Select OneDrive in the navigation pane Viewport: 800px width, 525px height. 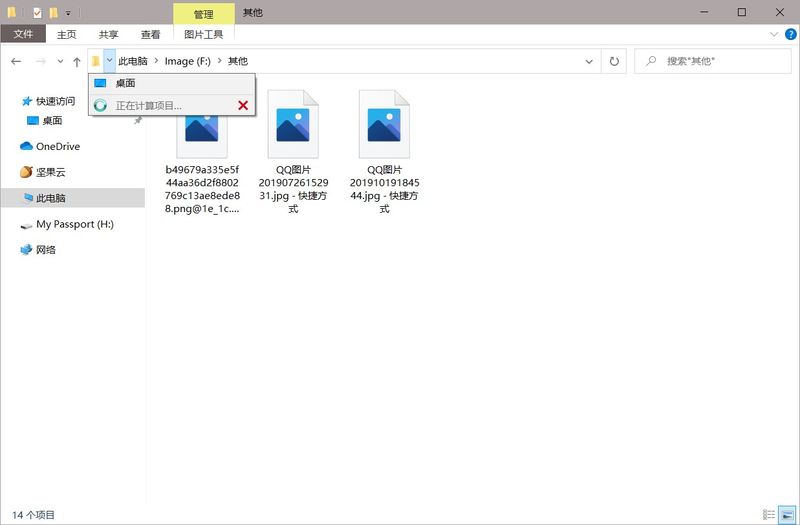pos(58,146)
